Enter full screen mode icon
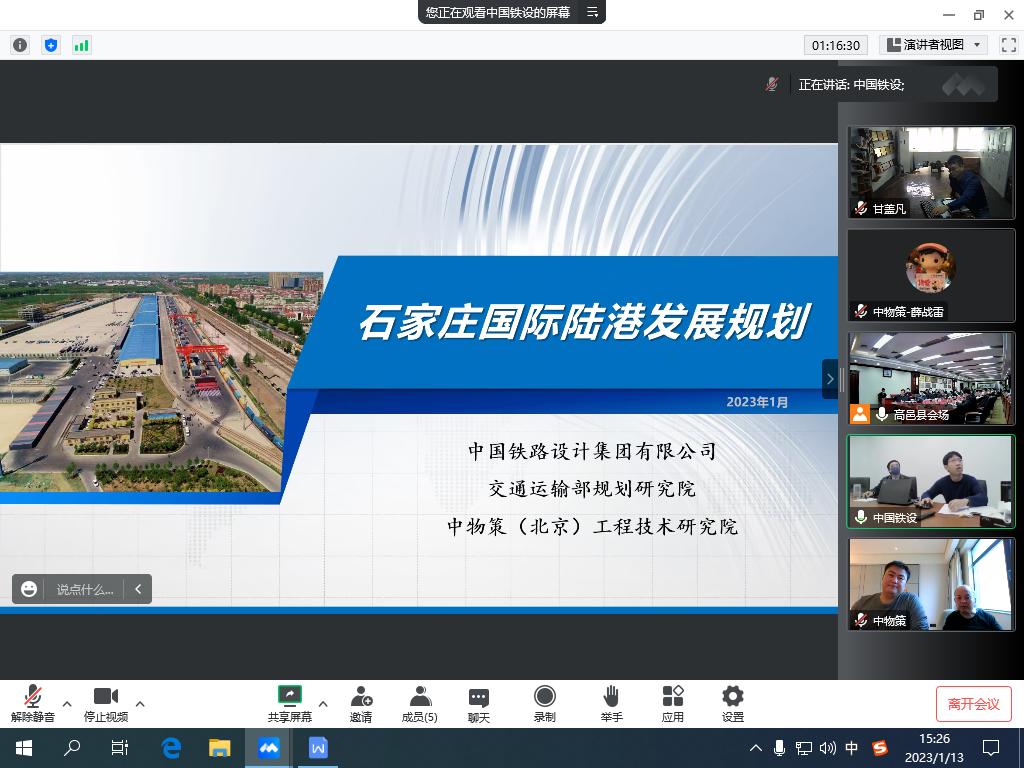Screen dimensions: 1024x768 coord(1008,45)
